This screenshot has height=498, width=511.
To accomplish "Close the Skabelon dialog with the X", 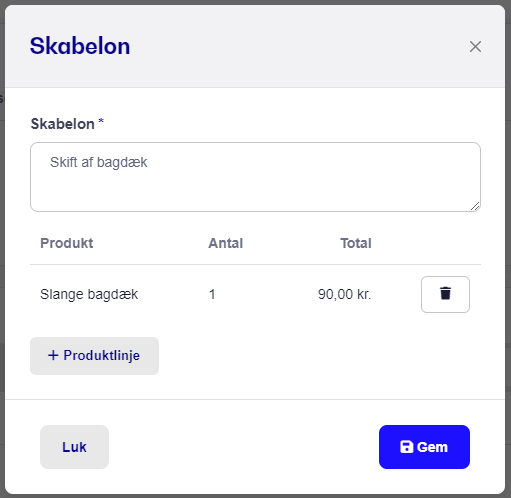I will [475, 47].
